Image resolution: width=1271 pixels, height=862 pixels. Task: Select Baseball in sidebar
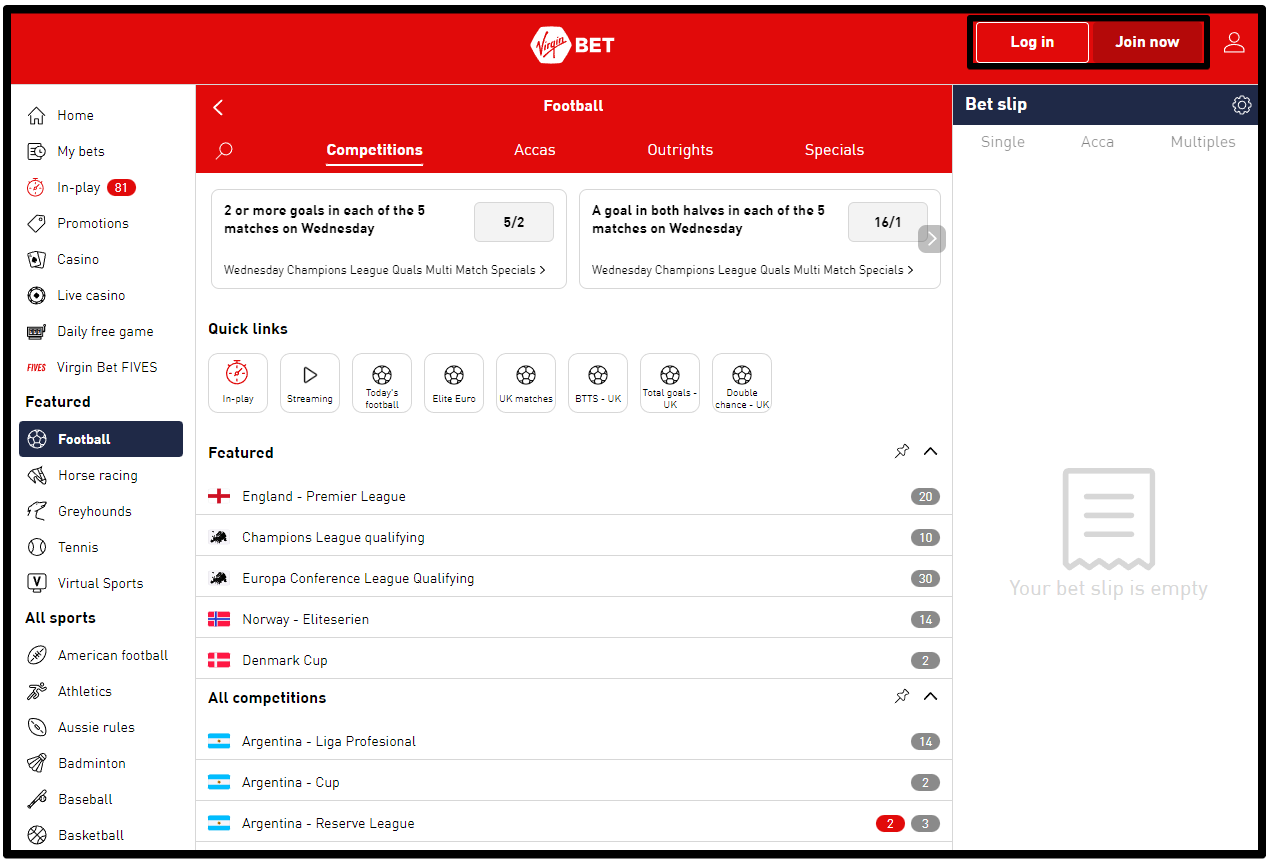(101, 799)
